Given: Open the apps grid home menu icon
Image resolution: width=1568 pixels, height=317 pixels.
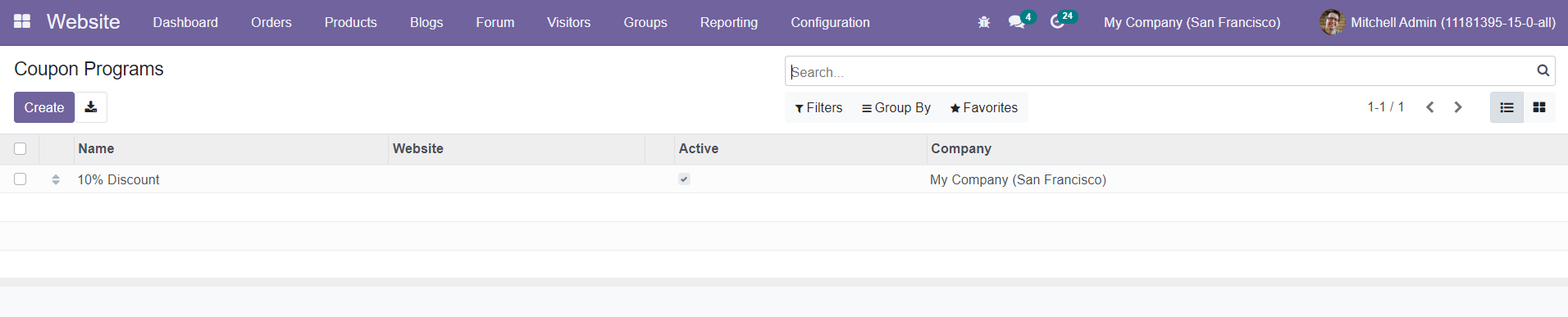Looking at the screenshot, I should point(22,22).
